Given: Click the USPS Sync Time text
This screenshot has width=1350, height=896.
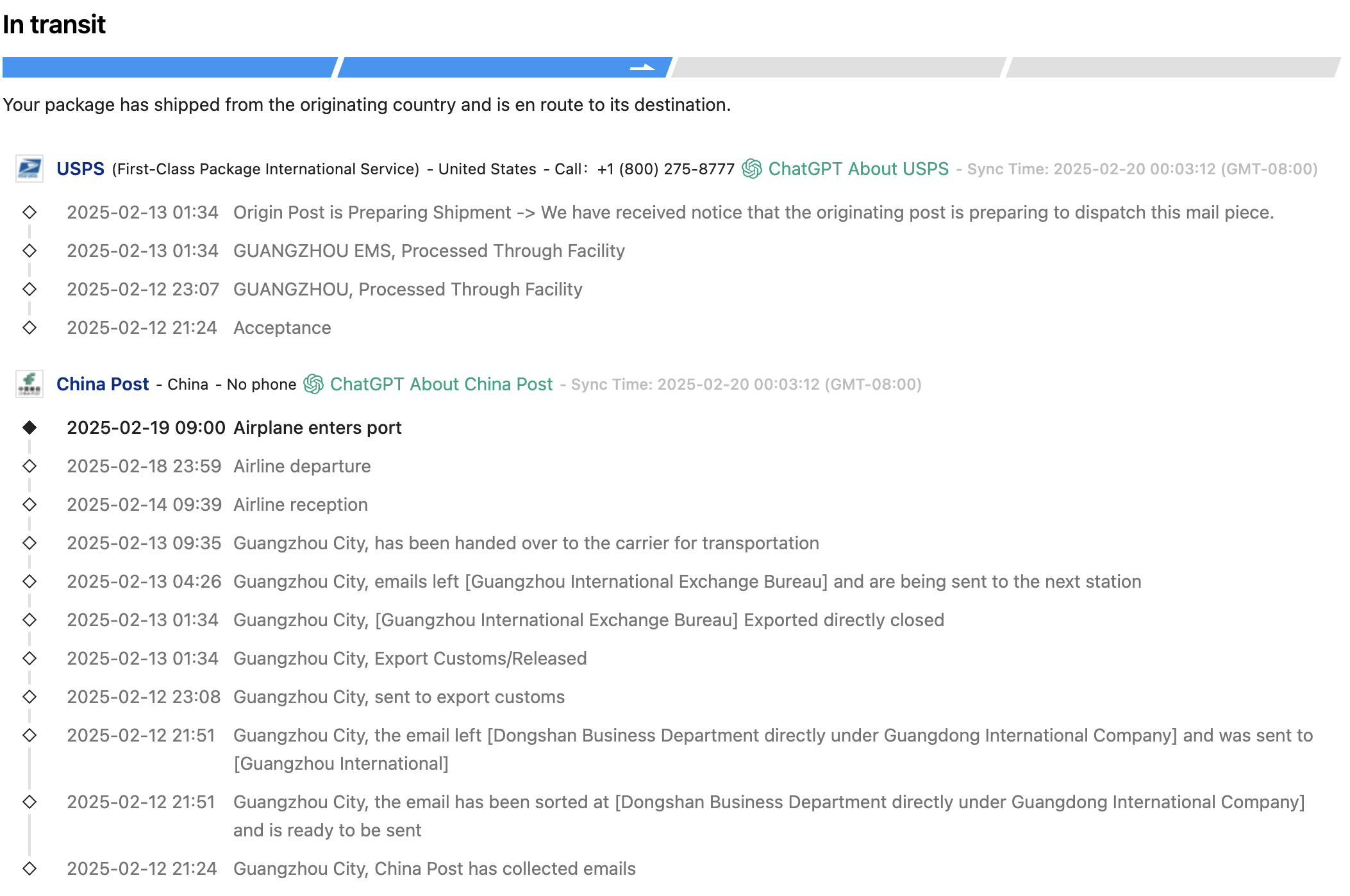Looking at the screenshot, I should coord(1142,169).
